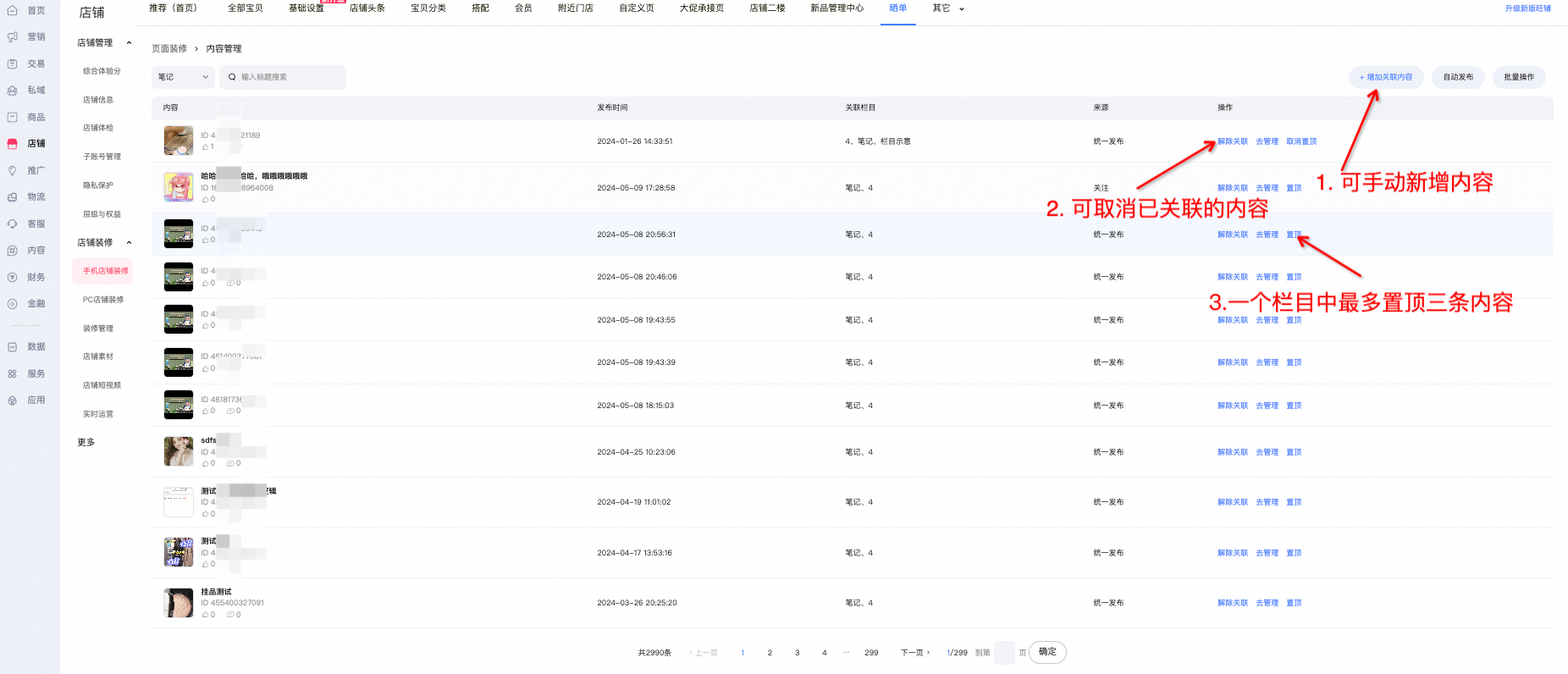Image resolution: width=1568 pixels, height=674 pixels.
Task: Open 综合体验分 in submenu
Action: [x=102, y=71]
